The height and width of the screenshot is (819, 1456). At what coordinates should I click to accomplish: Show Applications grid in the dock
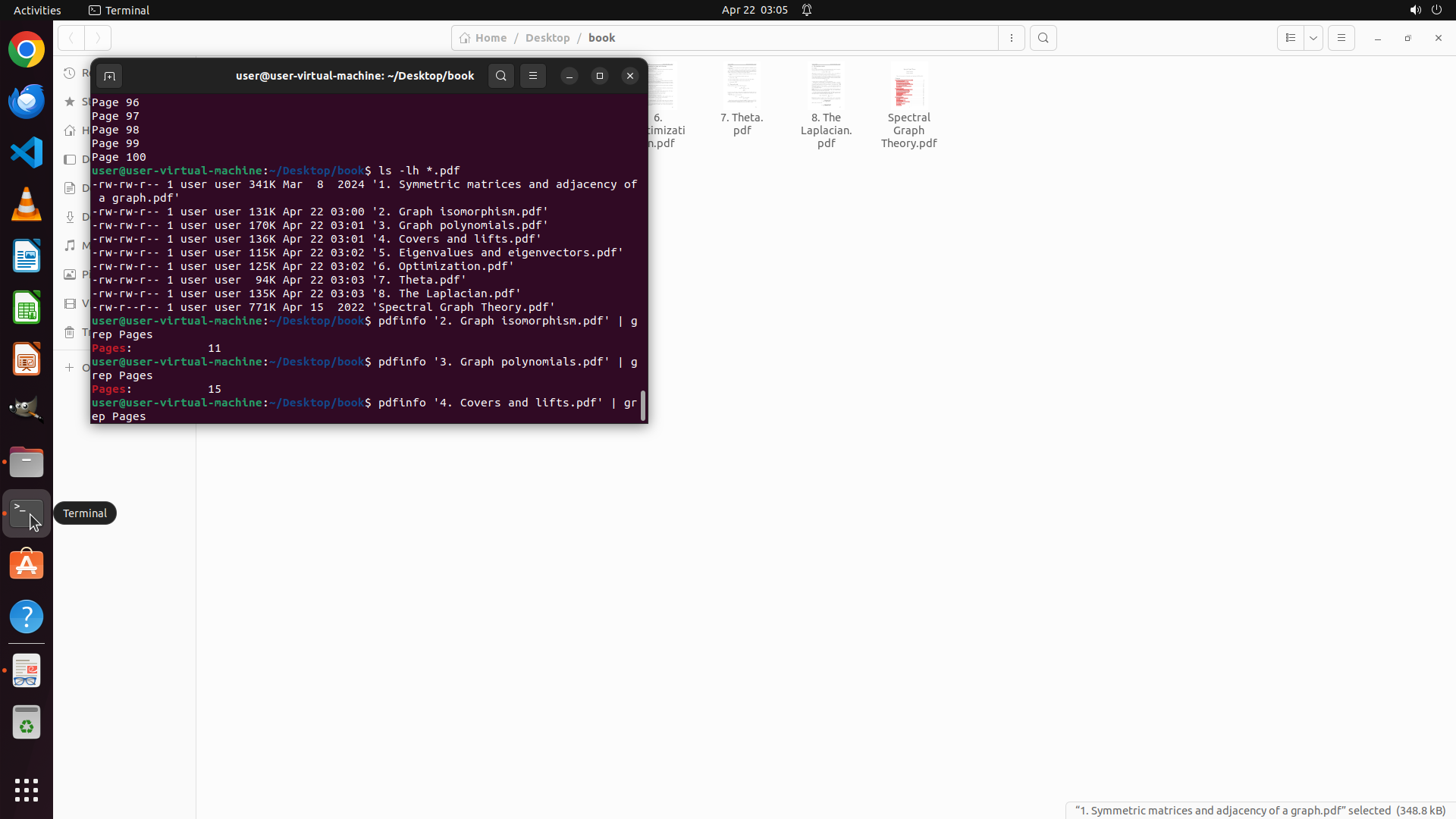click(x=27, y=790)
